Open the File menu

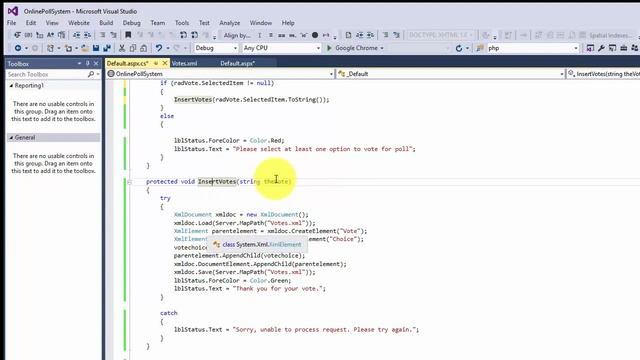click(11, 23)
